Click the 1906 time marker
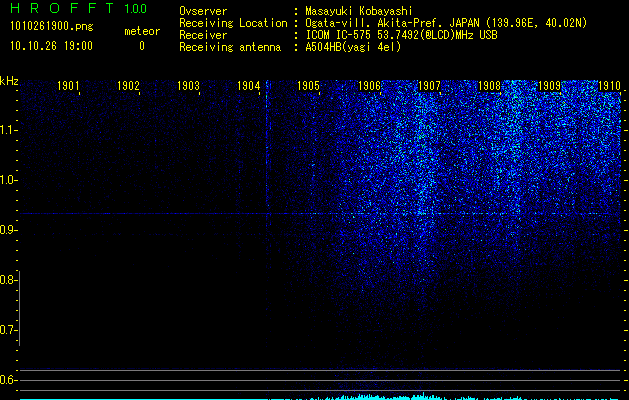Viewport: 629px width, 400px height. 369,86
